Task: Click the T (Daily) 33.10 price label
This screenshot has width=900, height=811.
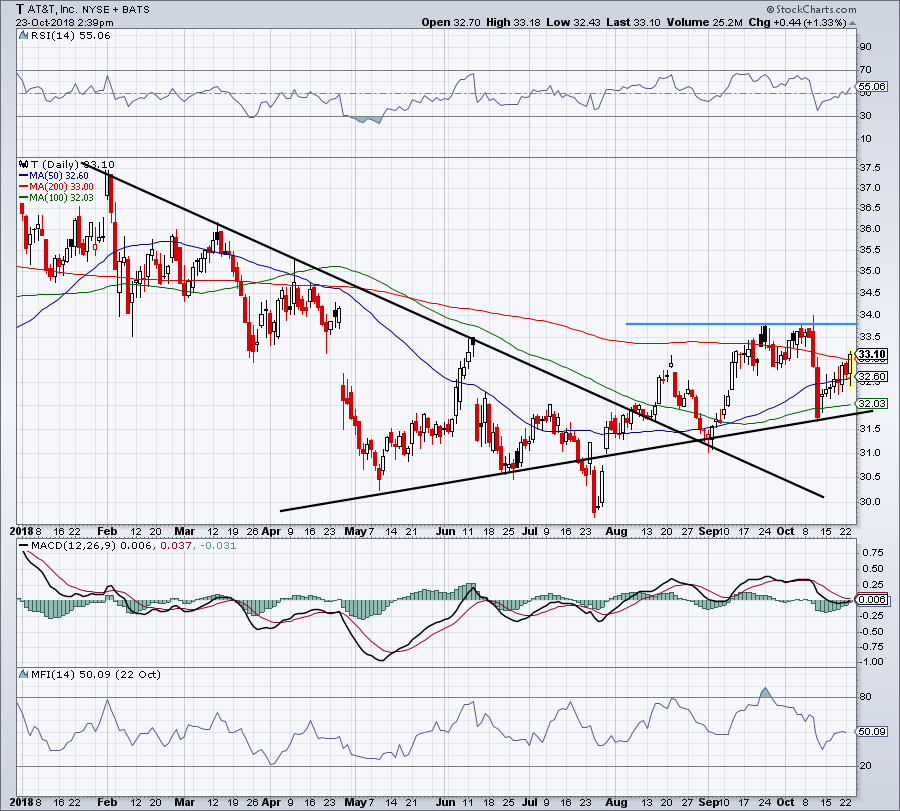Action: click(x=72, y=164)
